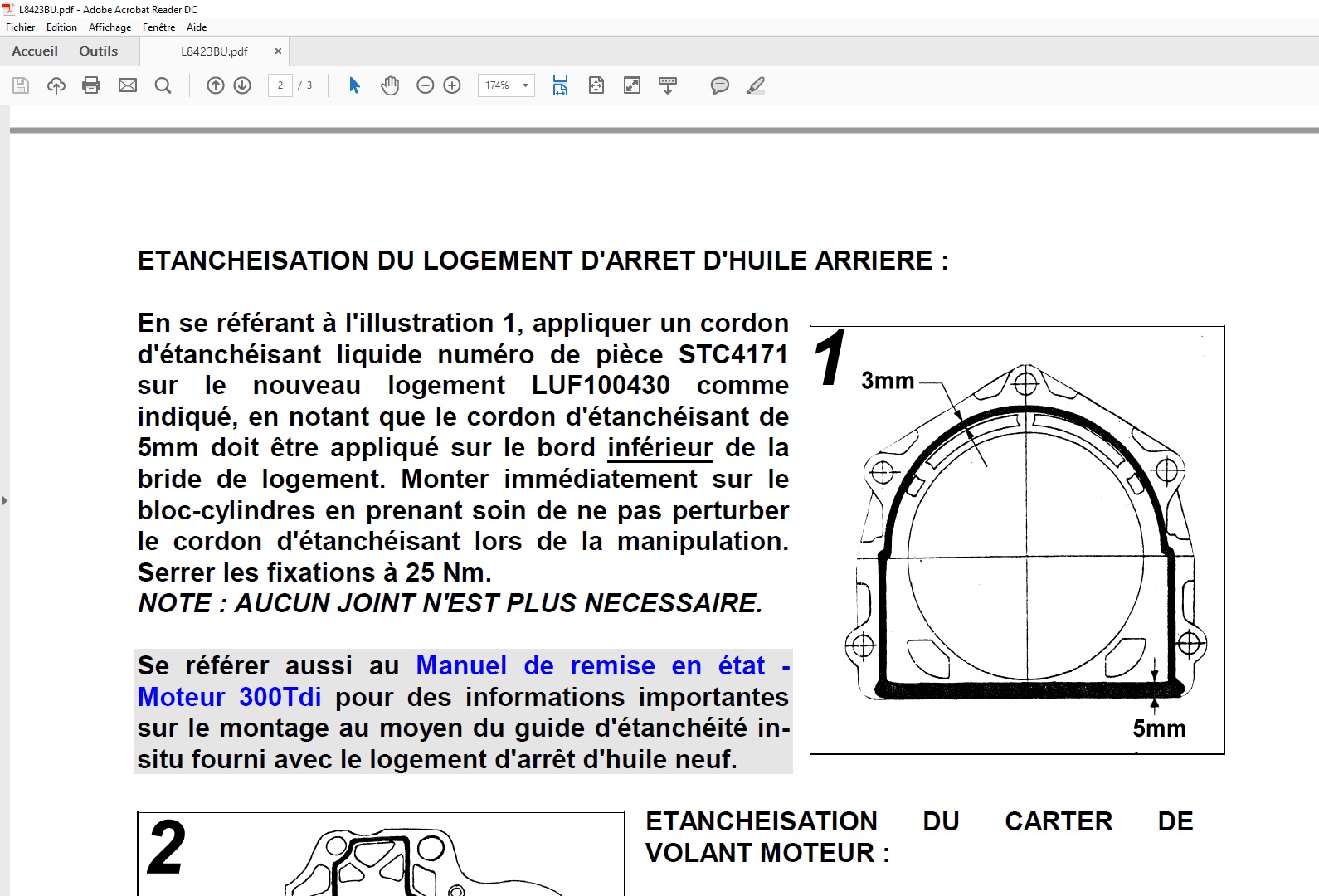Image resolution: width=1319 pixels, height=896 pixels.
Task: Print the document using the printer icon
Action: coord(91,85)
